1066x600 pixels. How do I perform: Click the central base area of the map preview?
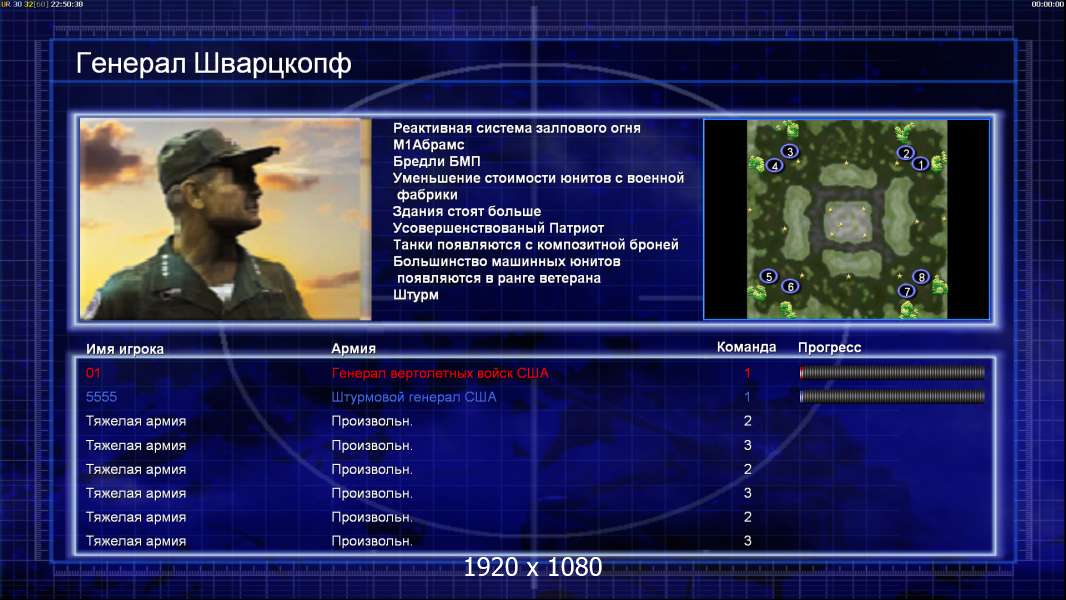[x=847, y=221]
